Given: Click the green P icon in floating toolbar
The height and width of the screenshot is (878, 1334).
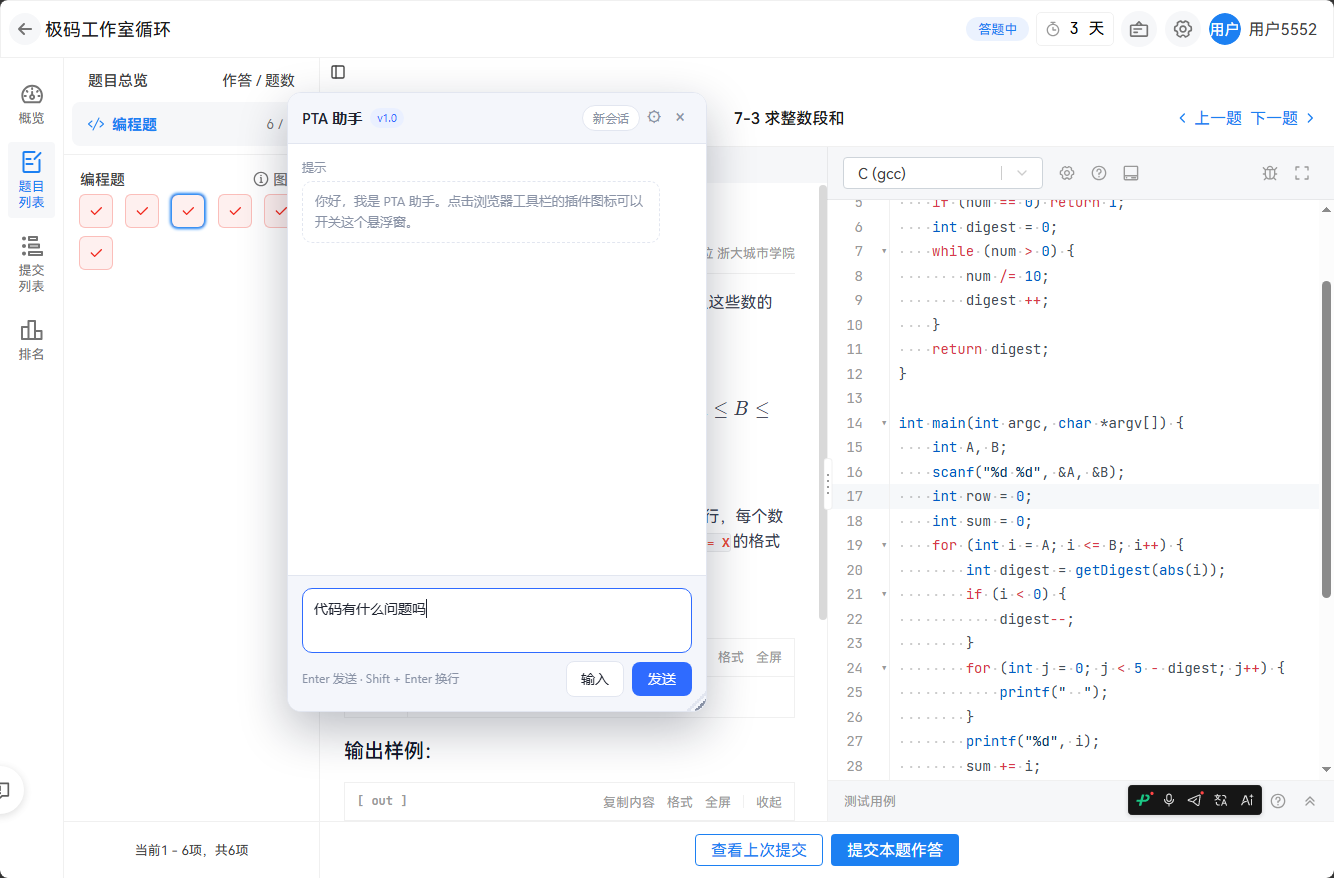Looking at the screenshot, I should (1143, 800).
